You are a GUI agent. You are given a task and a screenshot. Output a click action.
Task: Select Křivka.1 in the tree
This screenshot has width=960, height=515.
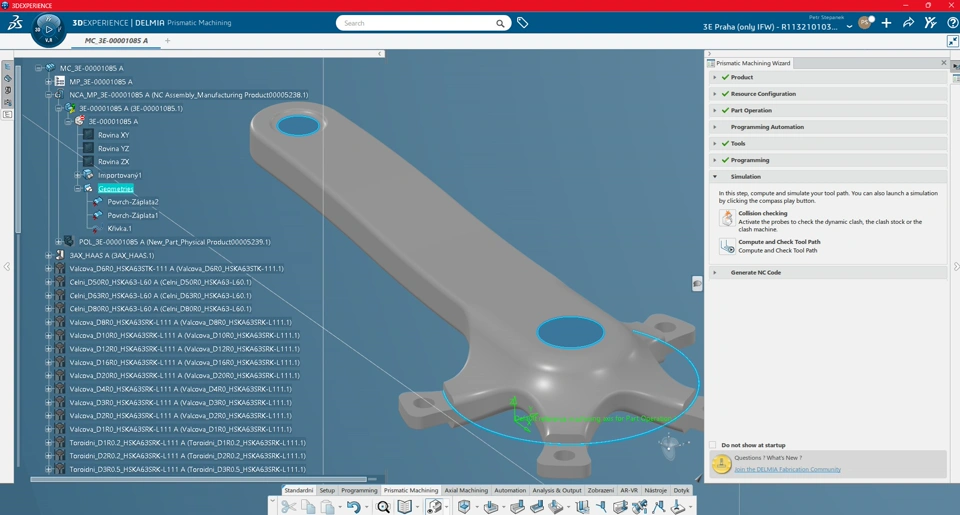119,228
